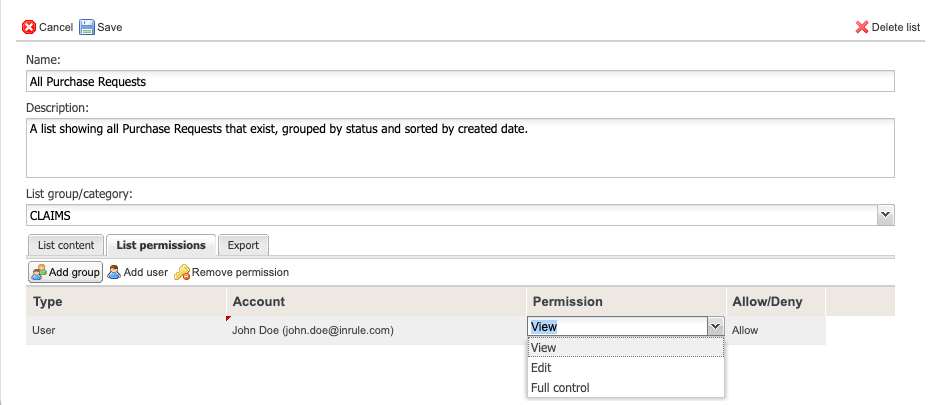Image resolution: width=937 pixels, height=405 pixels.
Task: Click the Remove permission key icon
Action: pos(182,272)
